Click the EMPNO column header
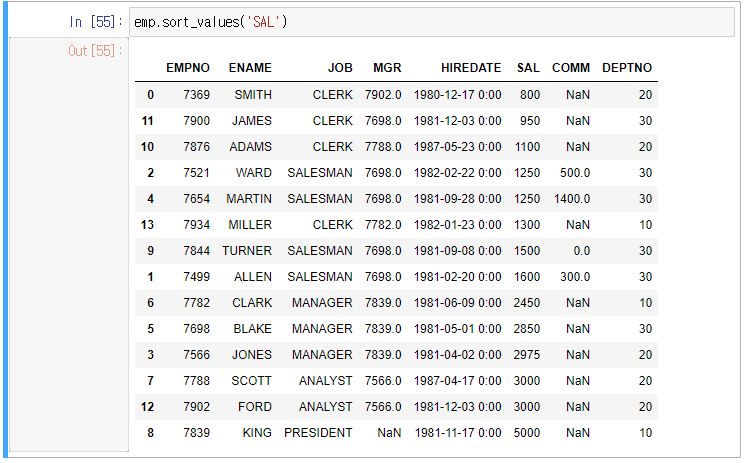745x463 pixels. [188, 68]
